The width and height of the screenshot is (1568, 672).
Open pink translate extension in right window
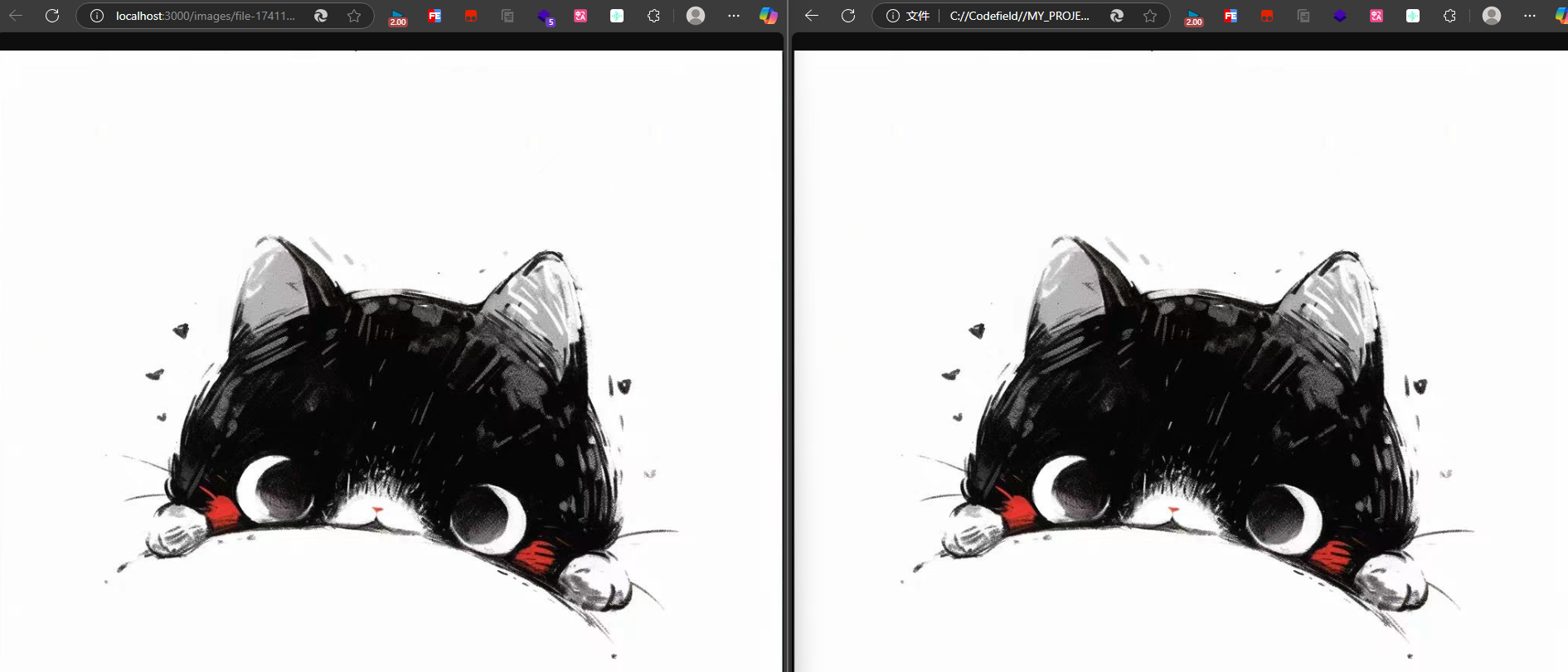[1376, 16]
